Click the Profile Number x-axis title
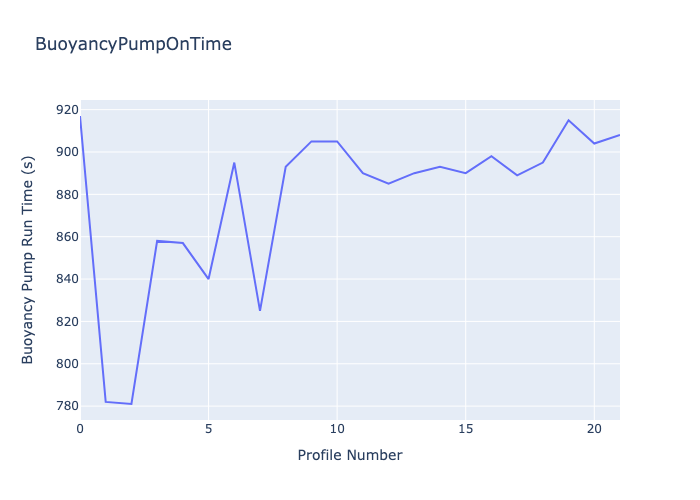700x500 pixels. [x=350, y=455]
